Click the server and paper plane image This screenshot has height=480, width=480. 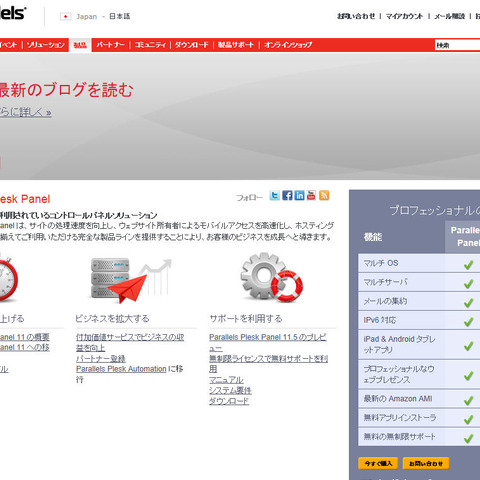click(x=131, y=280)
